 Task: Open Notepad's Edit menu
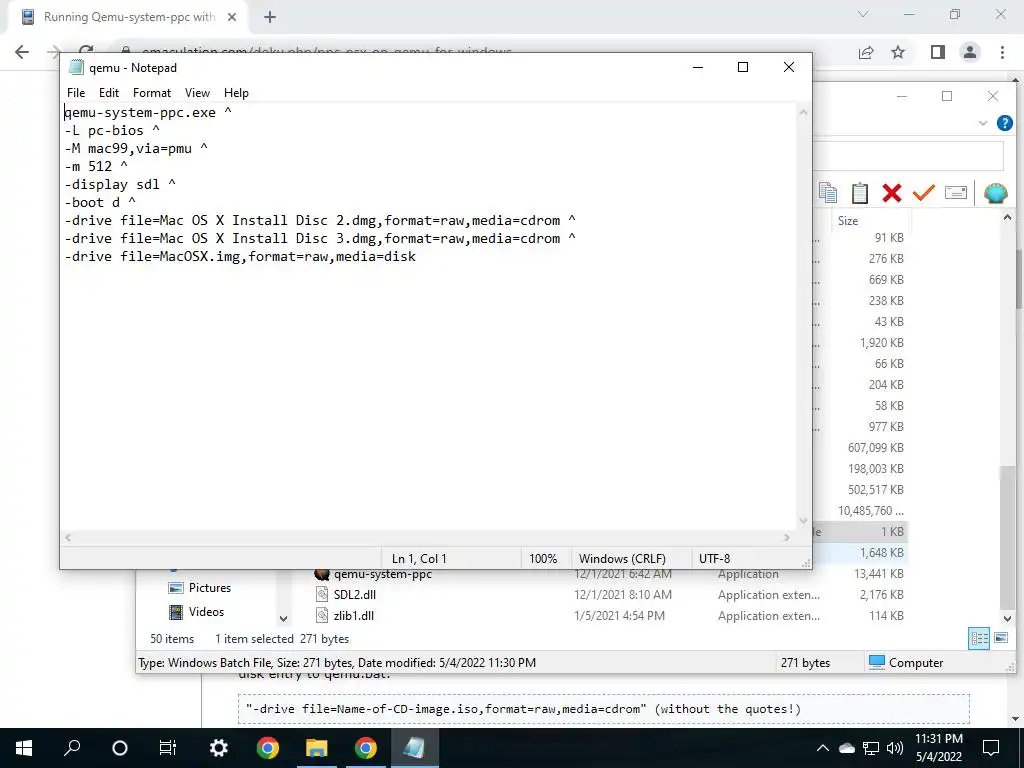click(x=108, y=93)
